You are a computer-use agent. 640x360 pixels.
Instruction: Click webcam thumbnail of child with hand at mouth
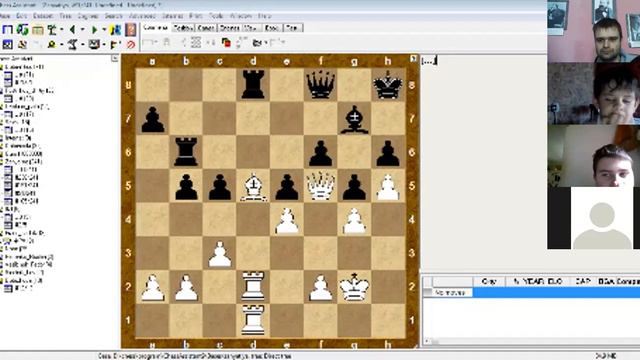tap(593, 93)
